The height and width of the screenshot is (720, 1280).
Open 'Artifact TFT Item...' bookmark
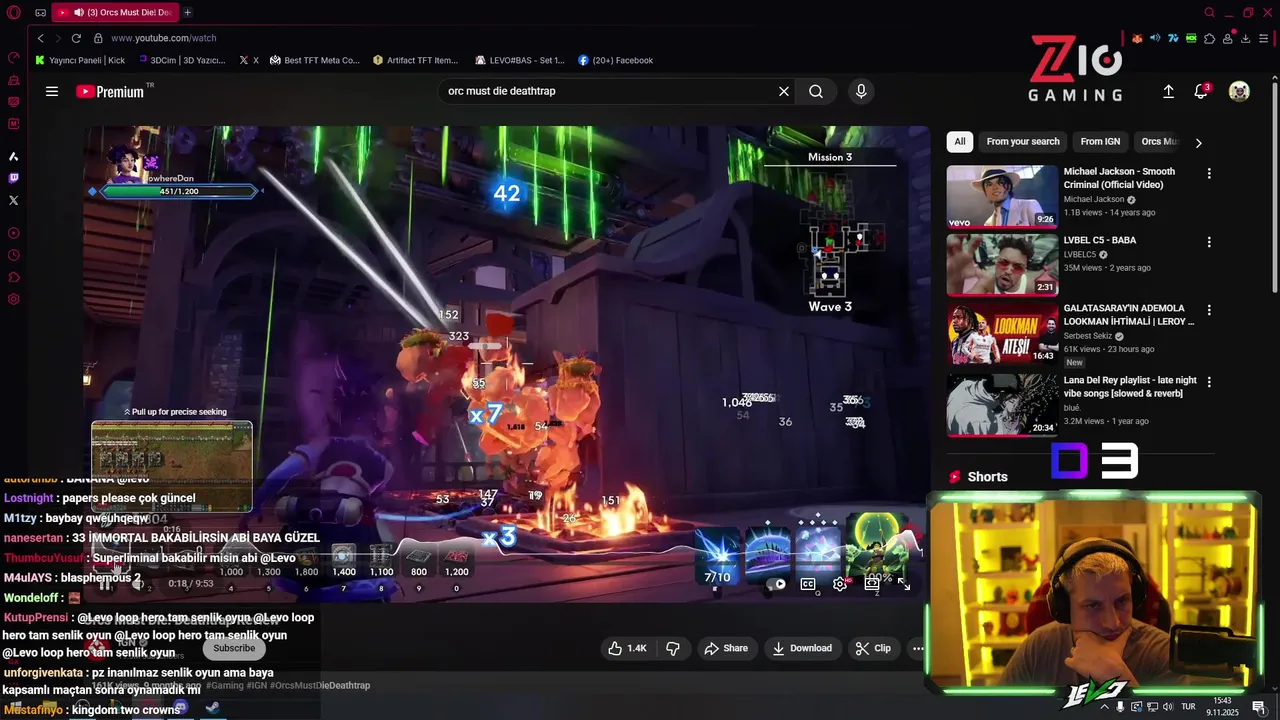pos(415,60)
